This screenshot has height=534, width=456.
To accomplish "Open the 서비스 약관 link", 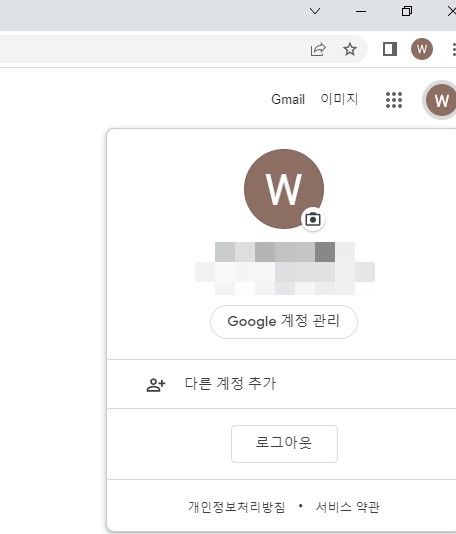I will pos(347,507).
